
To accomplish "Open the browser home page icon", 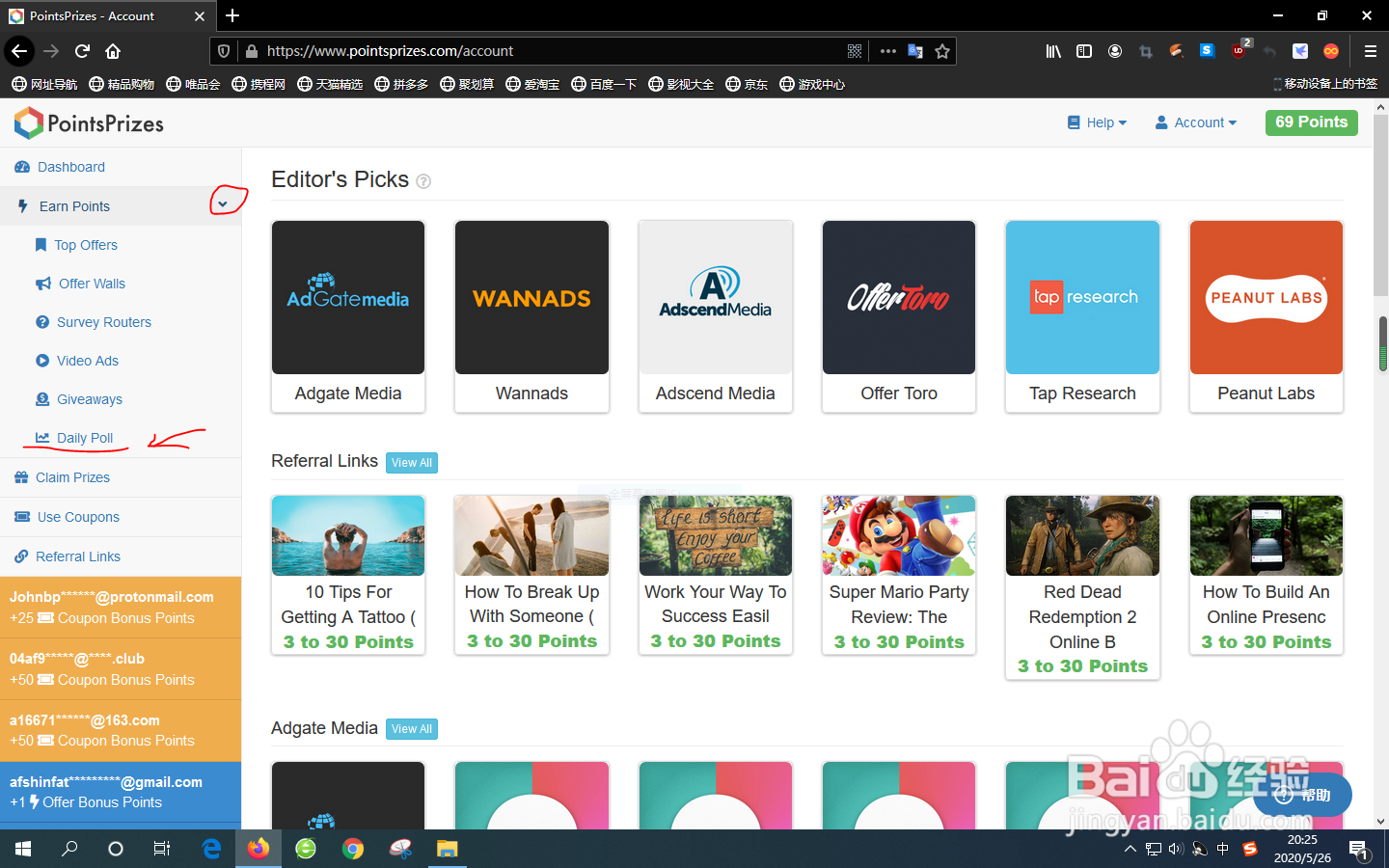I will pos(113,51).
